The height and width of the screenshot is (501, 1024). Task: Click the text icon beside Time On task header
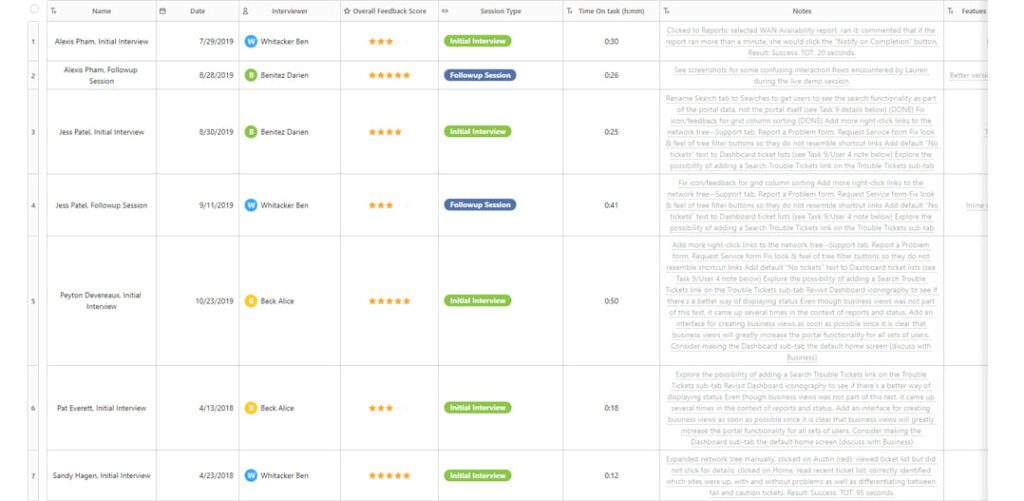569,11
